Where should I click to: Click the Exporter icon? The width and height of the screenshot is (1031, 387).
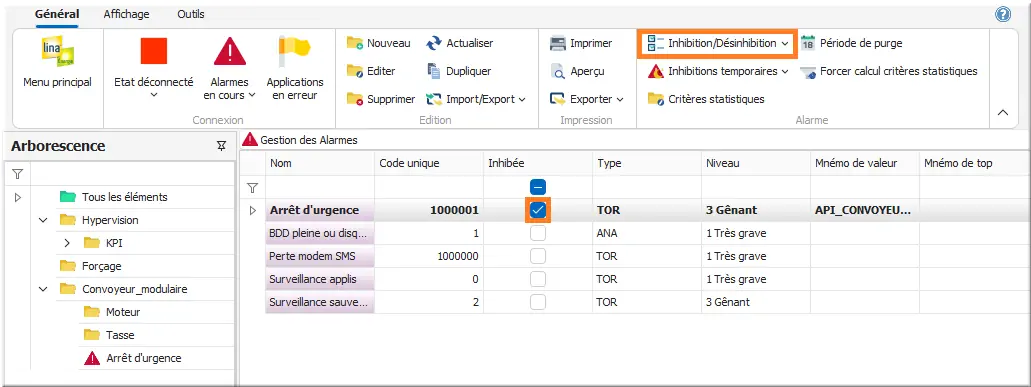(558, 99)
